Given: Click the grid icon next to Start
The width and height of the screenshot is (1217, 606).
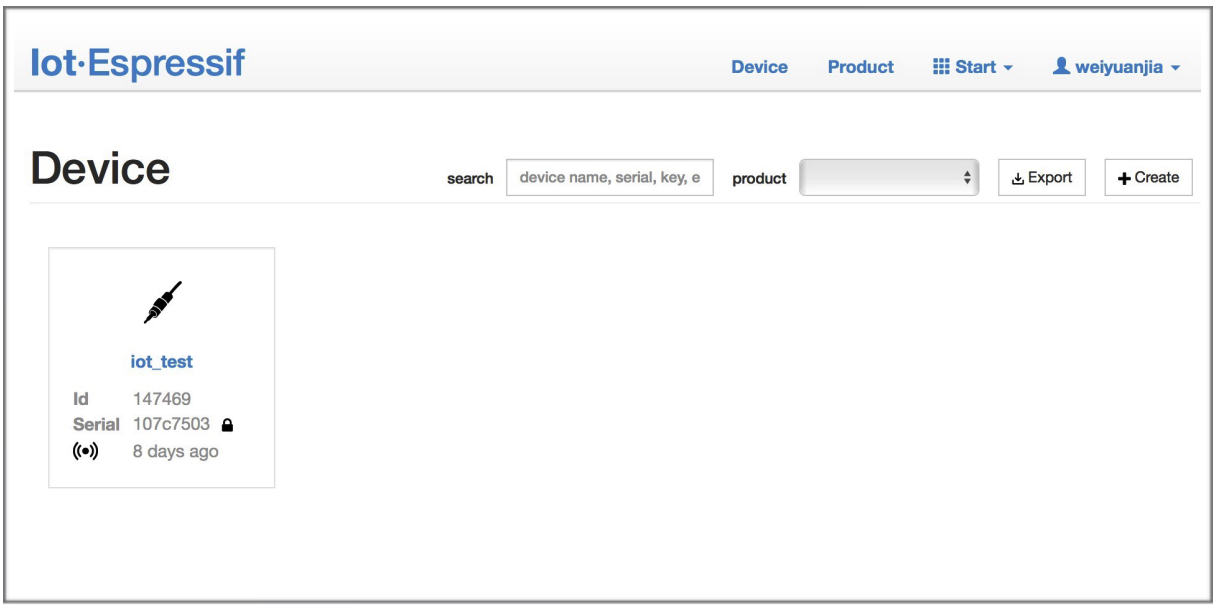Looking at the screenshot, I should click(x=940, y=67).
